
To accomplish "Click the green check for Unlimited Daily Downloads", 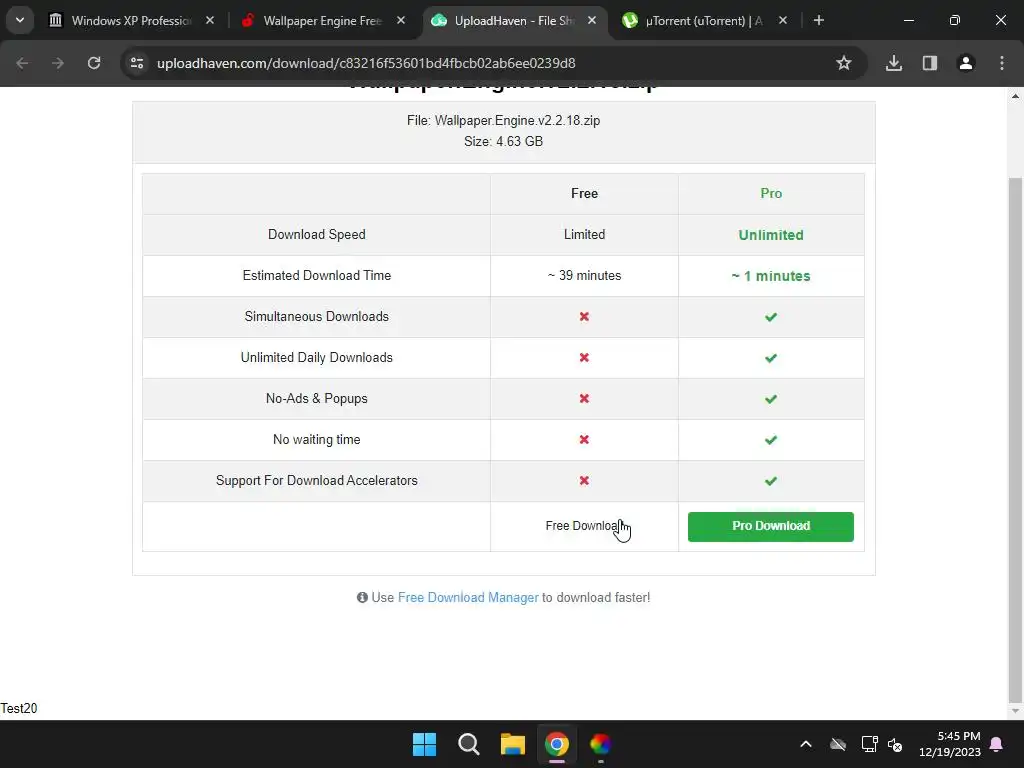I will tap(771, 359).
